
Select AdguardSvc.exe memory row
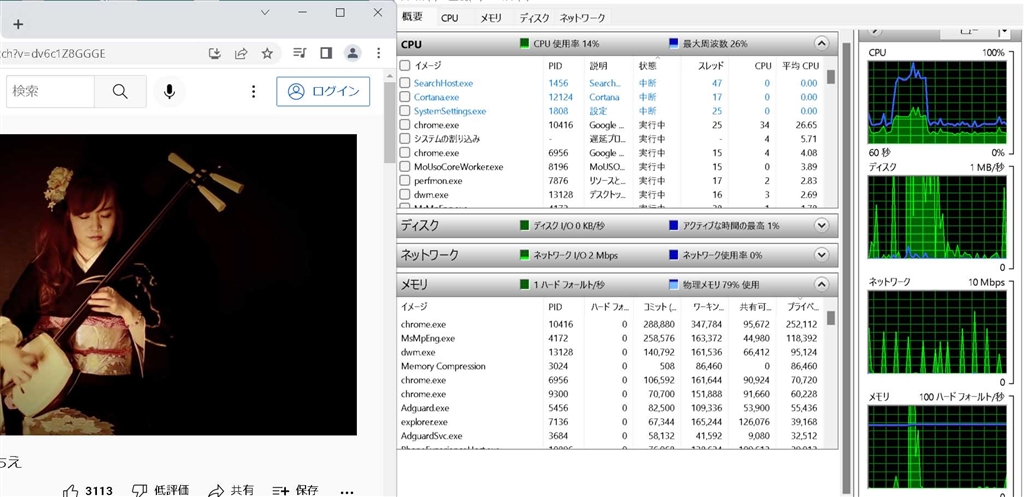611,436
